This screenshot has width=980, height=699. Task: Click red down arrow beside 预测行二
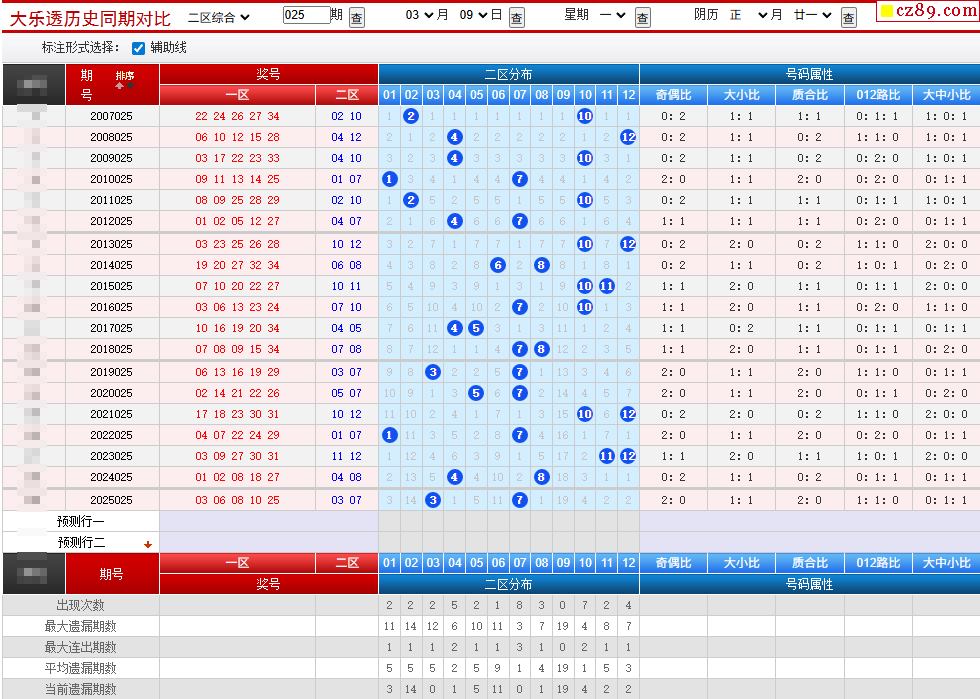pos(148,544)
